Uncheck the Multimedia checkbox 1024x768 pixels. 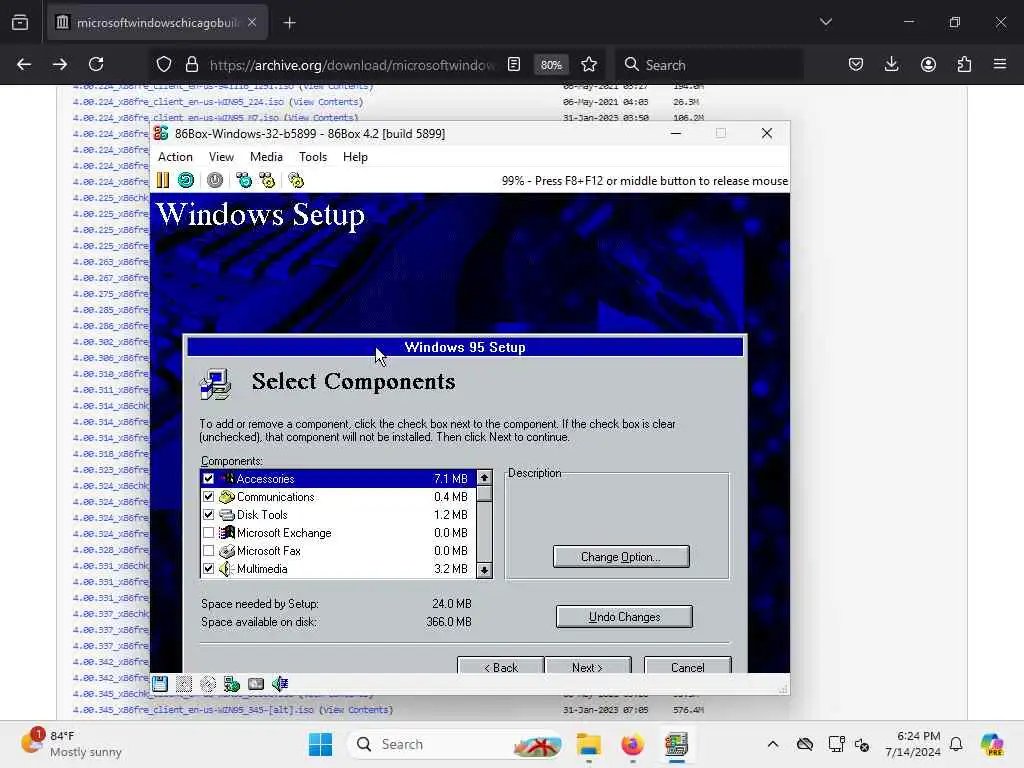208,569
